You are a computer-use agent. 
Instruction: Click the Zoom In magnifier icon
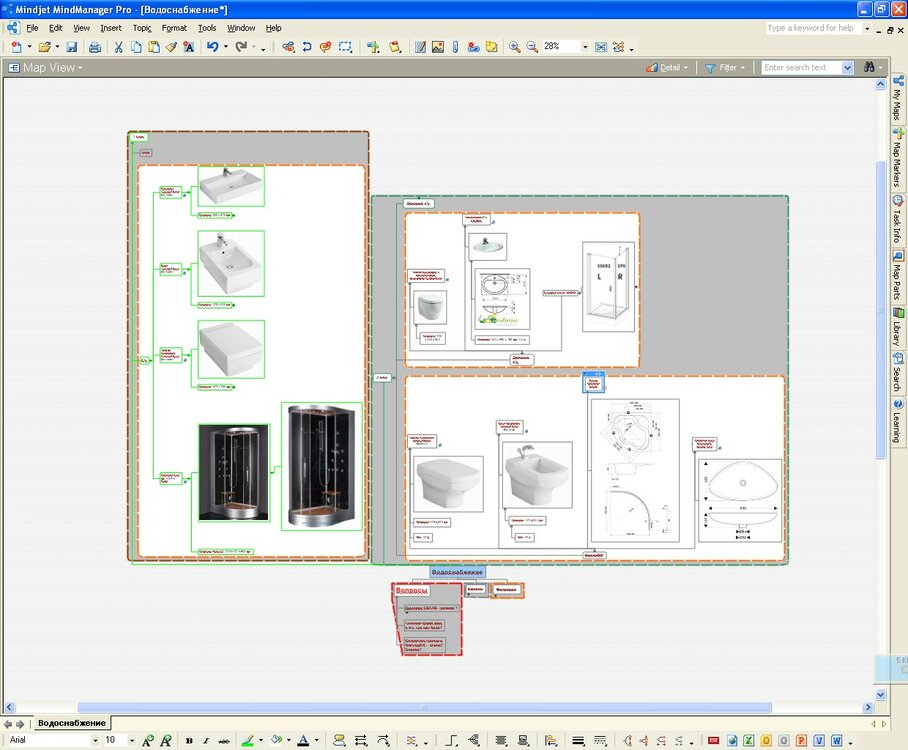click(514, 47)
